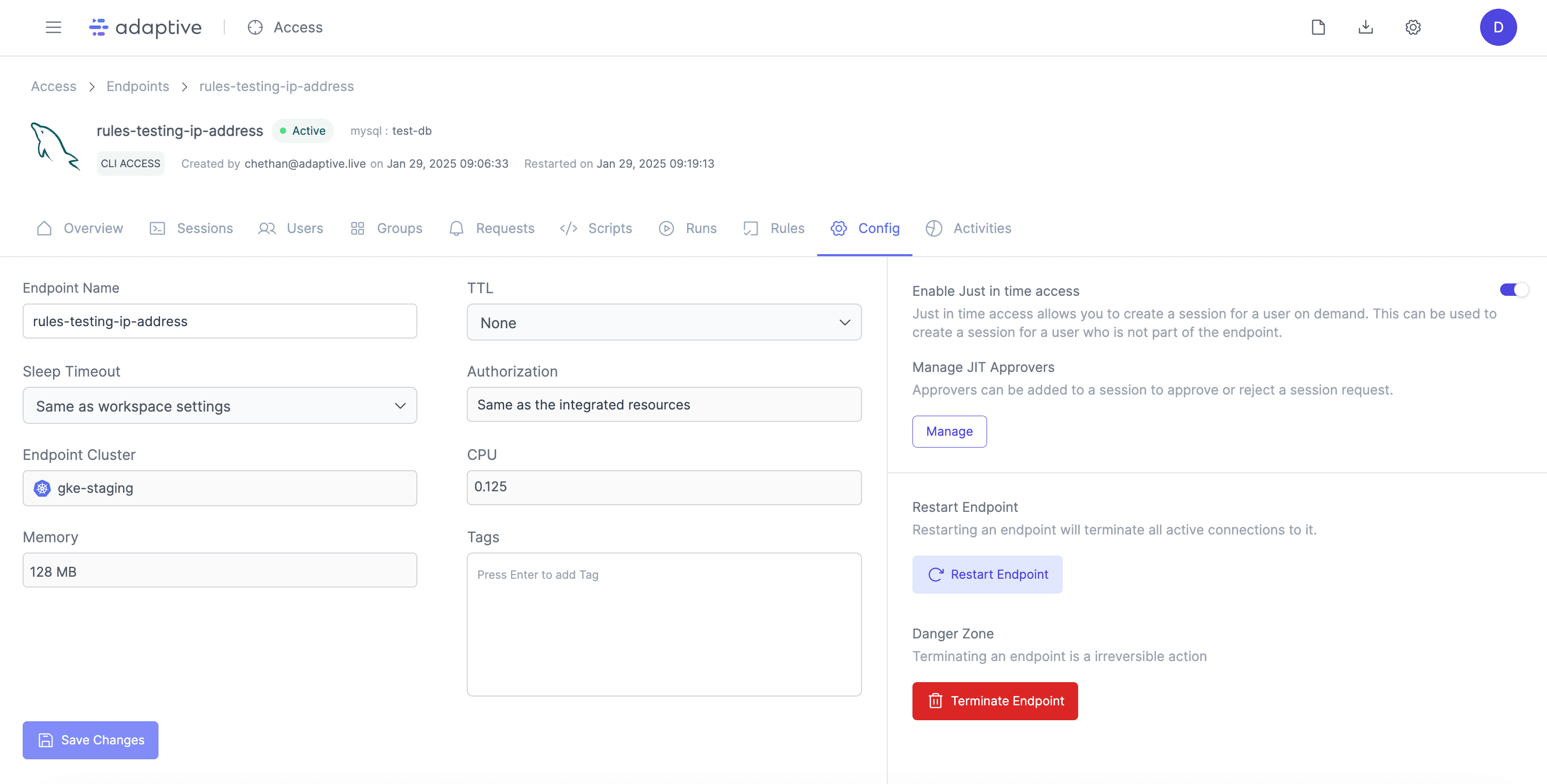Click the download icon in header
Viewport: 1547px width, 784px height.
point(1366,27)
